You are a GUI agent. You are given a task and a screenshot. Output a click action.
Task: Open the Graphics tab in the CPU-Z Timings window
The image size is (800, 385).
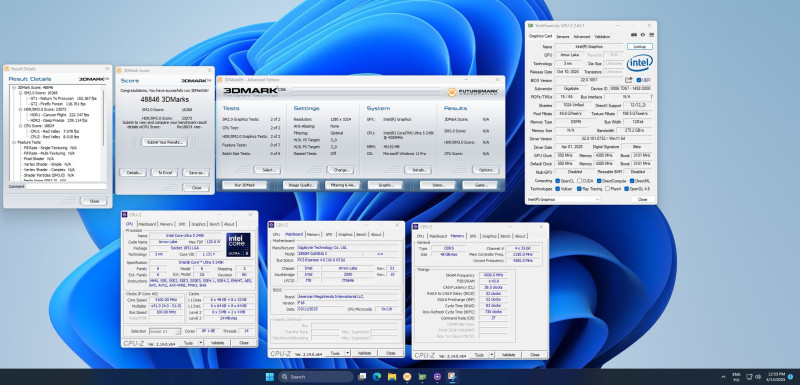pyautogui.click(x=489, y=236)
